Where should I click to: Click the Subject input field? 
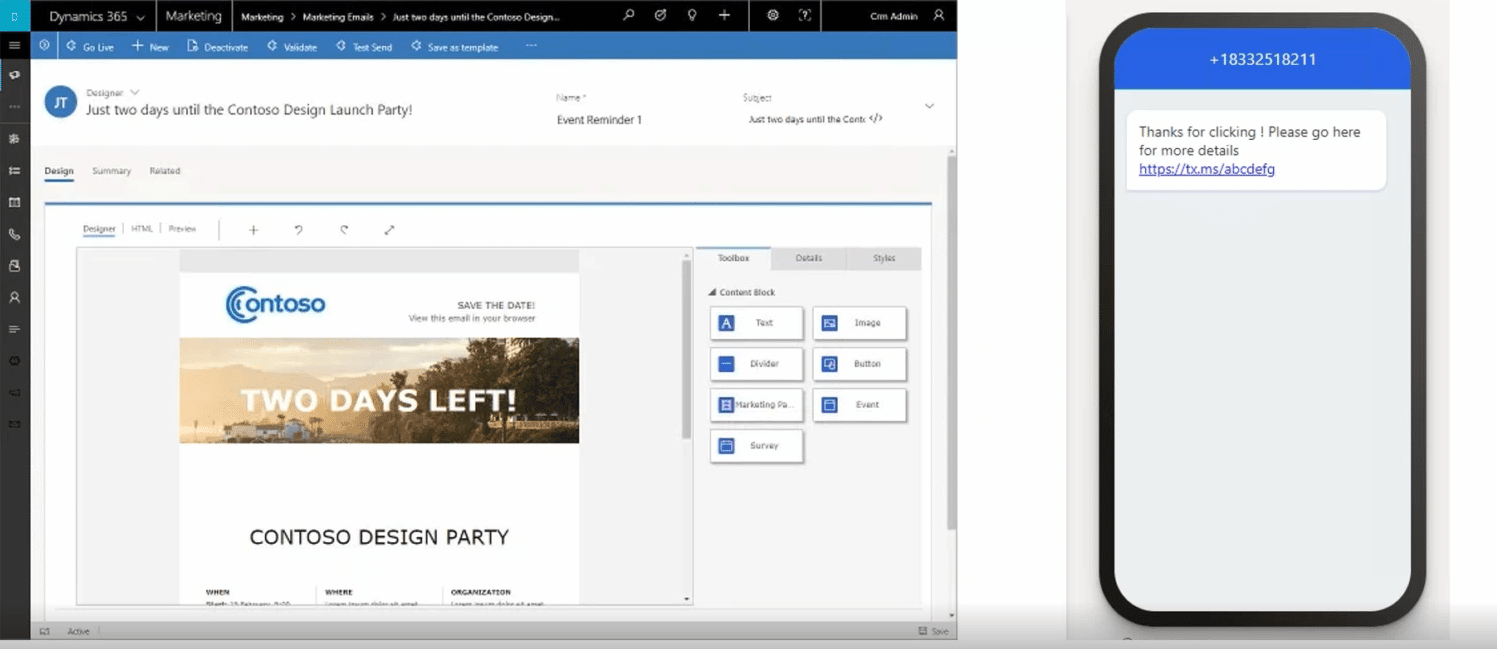coord(806,119)
